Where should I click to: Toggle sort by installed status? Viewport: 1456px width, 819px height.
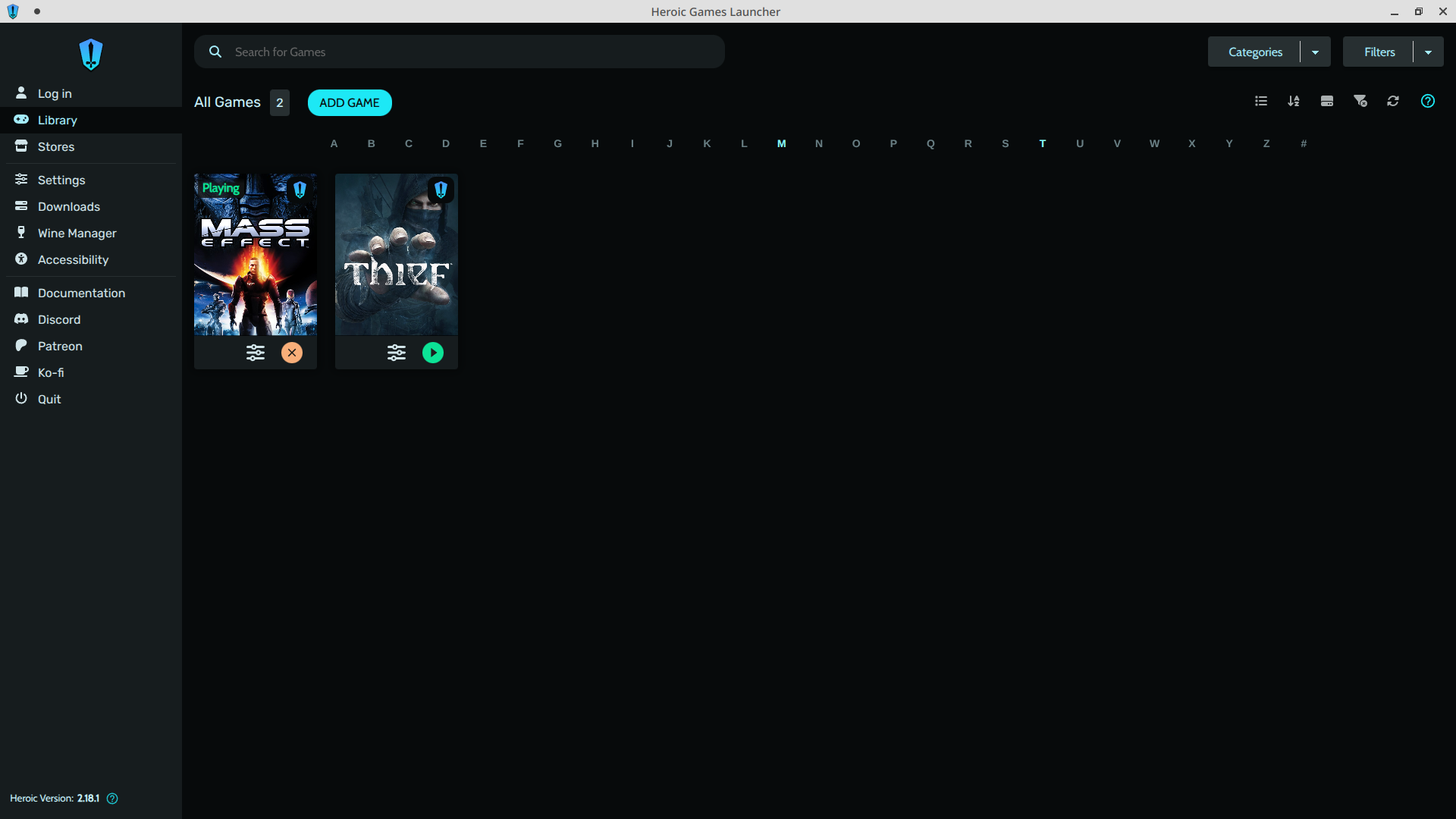tap(1327, 101)
